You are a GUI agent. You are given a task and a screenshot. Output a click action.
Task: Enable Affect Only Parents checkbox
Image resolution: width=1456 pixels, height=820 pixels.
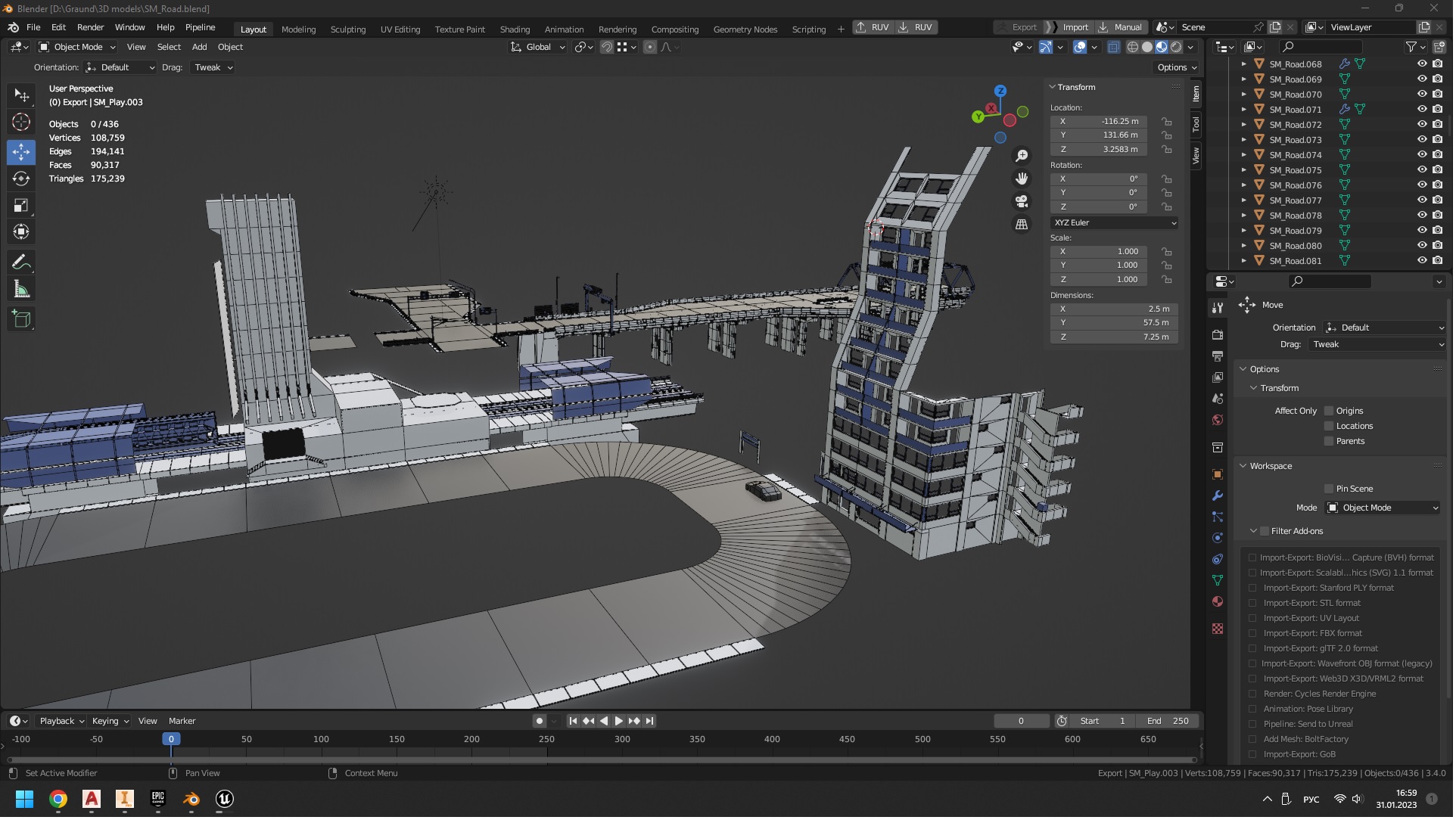[x=1330, y=442]
